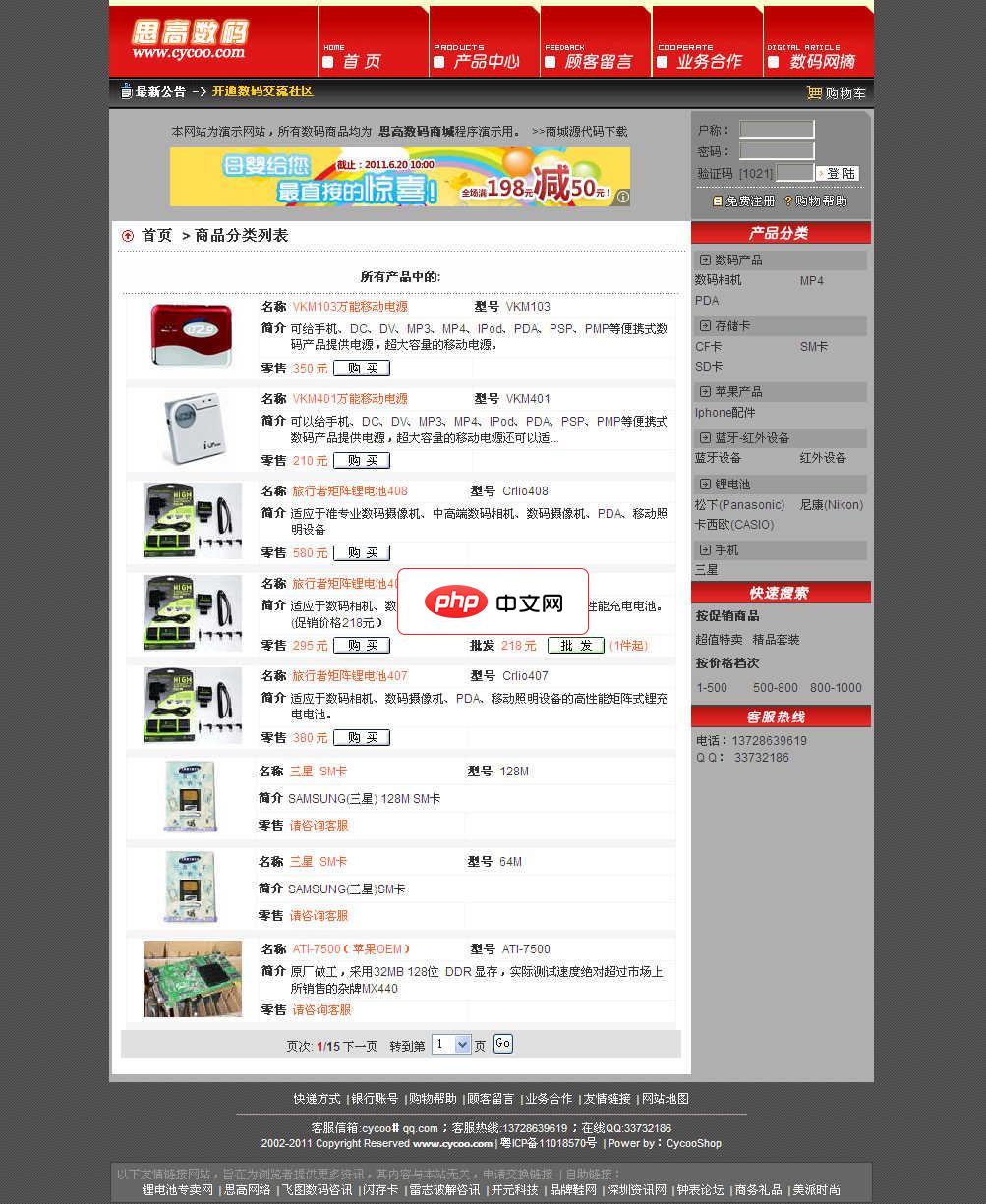
Task: Click the 户称 username input field
Action: (777, 128)
